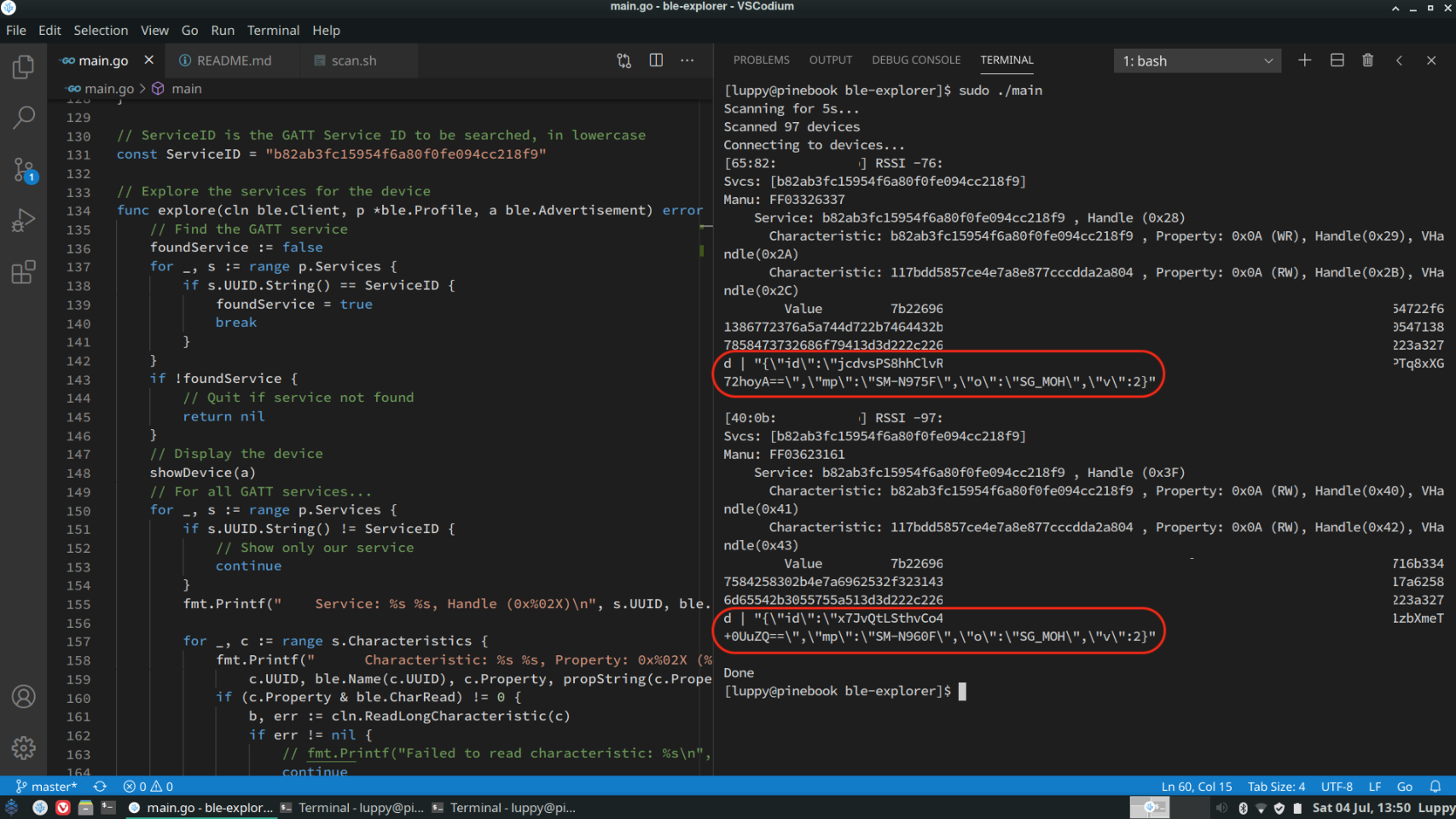Screen dimensions: 1456x819
Task: Toggle the notifications bell in status bar
Action: click(x=1436, y=787)
